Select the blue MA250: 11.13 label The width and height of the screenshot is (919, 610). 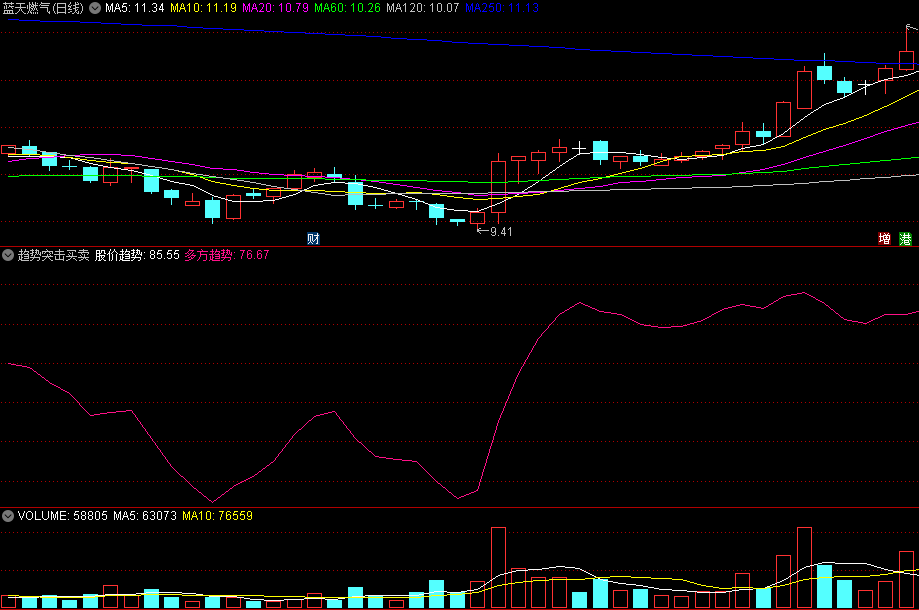tap(502, 8)
